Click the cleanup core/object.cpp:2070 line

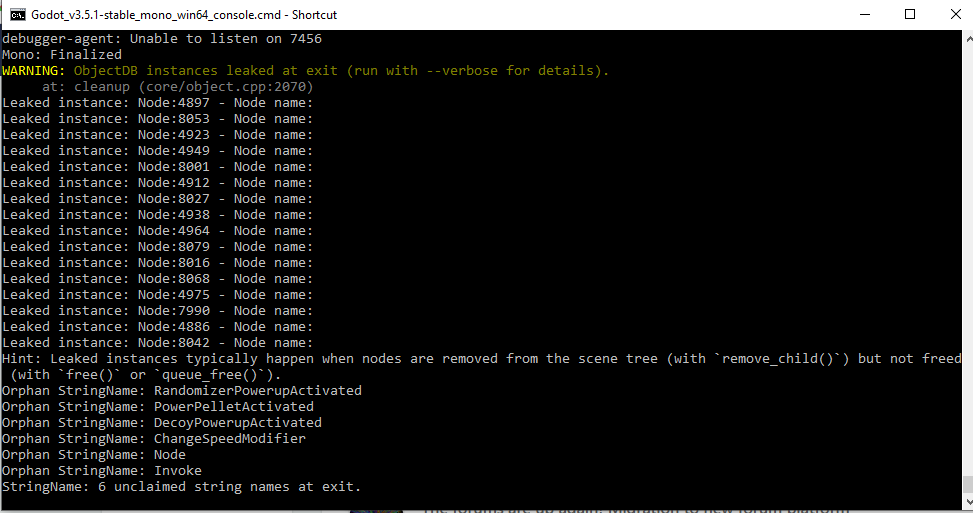pyautogui.click(x=177, y=87)
